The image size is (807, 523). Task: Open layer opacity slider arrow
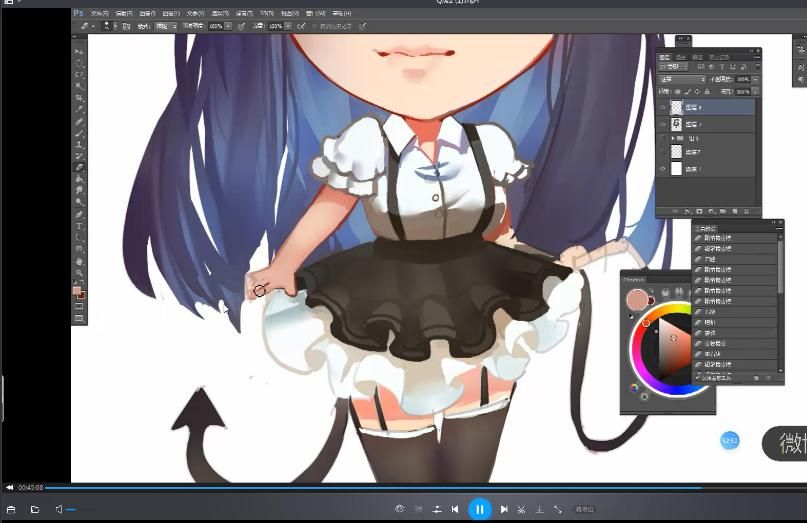pyautogui.click(x=756, y=79)
